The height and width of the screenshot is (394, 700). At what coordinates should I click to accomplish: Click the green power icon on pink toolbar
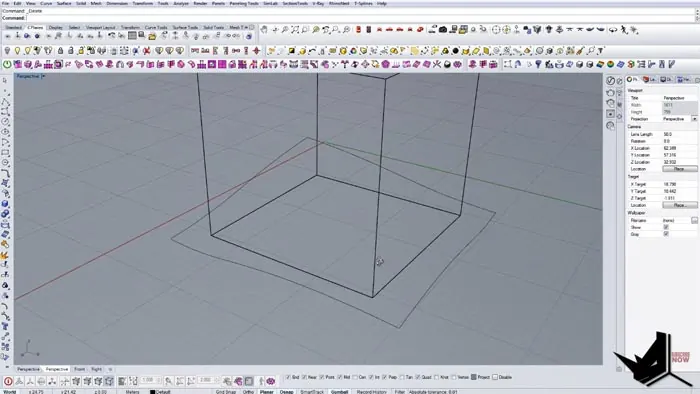tap(7, 64)
